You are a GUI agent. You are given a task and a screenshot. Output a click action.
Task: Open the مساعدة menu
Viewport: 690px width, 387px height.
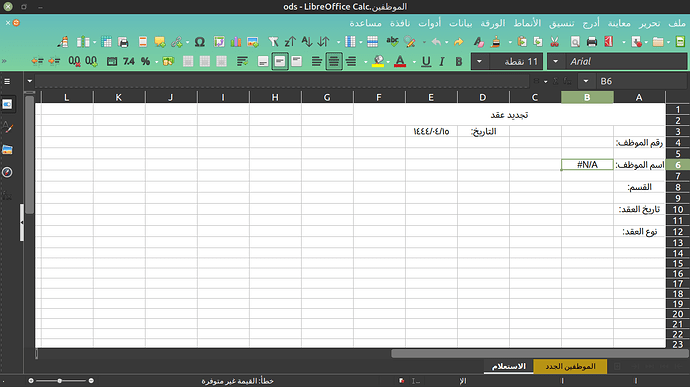(365, 23)
